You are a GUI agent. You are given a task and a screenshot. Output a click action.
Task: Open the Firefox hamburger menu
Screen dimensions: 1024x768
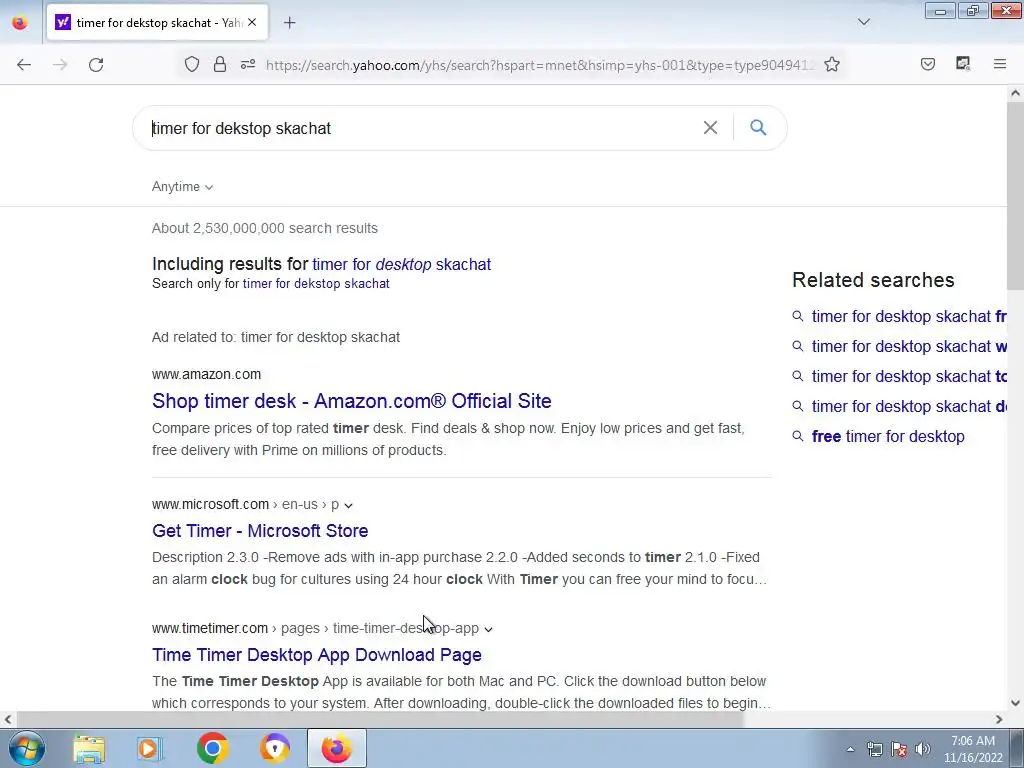[x=1000, y=64]
